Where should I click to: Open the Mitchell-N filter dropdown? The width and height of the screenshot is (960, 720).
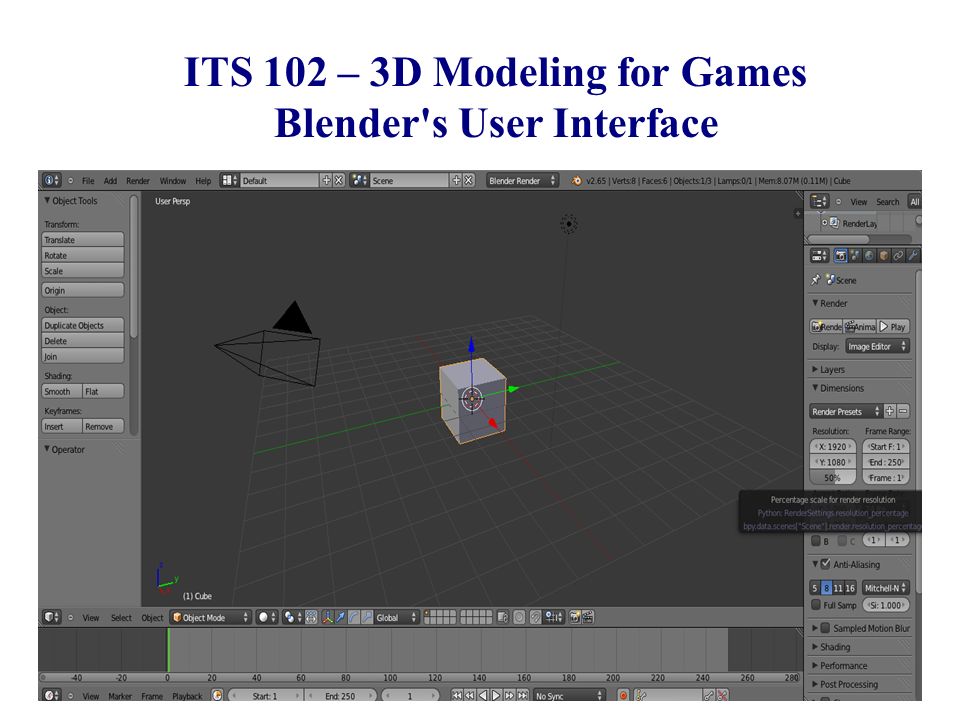pos(885,588)
